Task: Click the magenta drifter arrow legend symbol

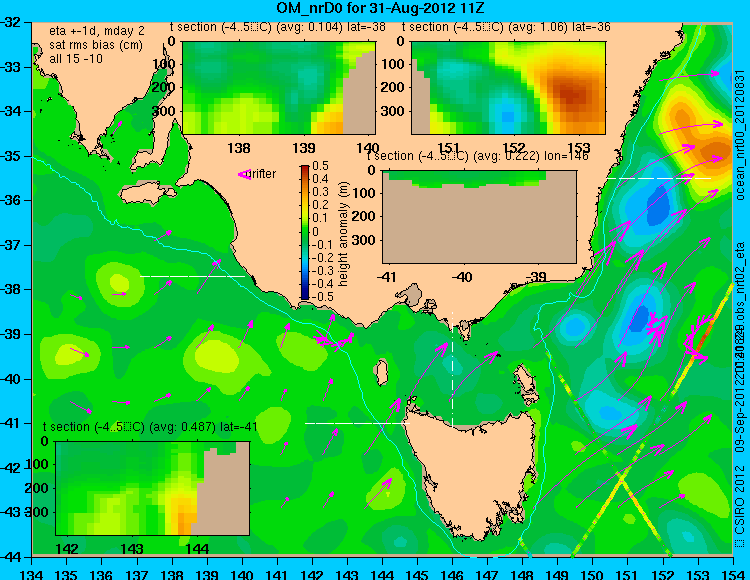Action: pos(244,175)
